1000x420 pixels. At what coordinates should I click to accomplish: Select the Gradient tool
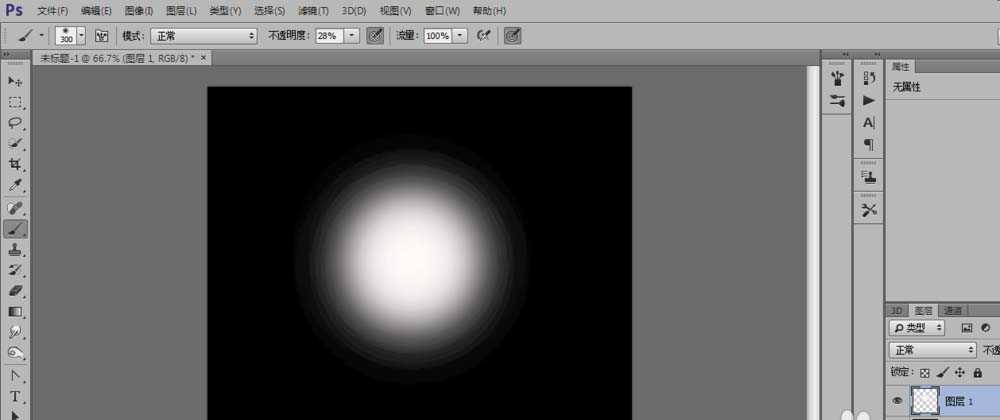coord(15,311)
